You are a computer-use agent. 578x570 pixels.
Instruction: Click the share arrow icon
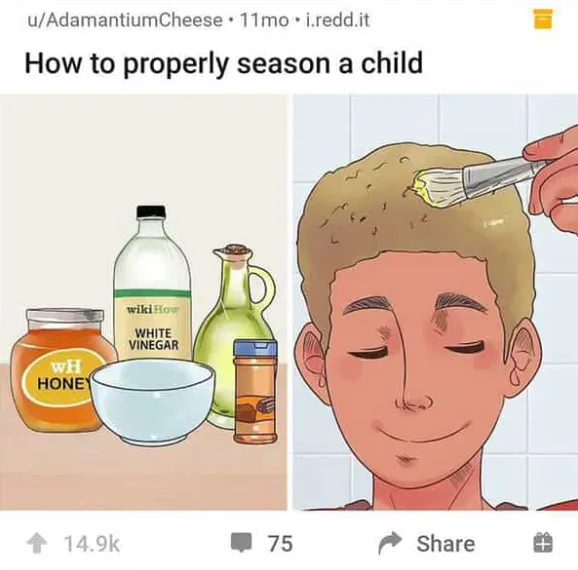(390, 543)
